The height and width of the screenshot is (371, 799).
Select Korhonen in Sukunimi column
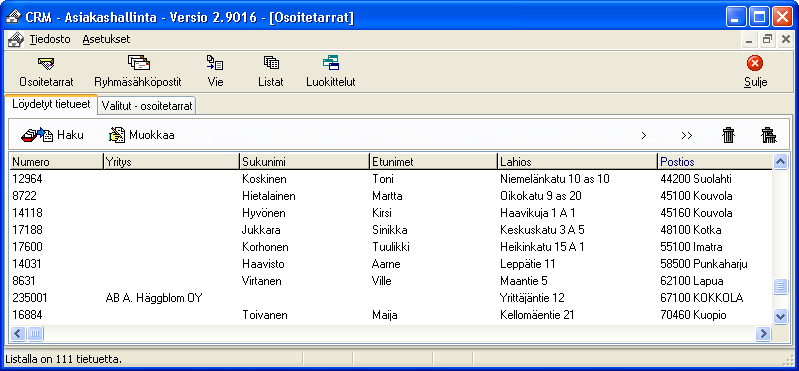click(x=265, y=247)
